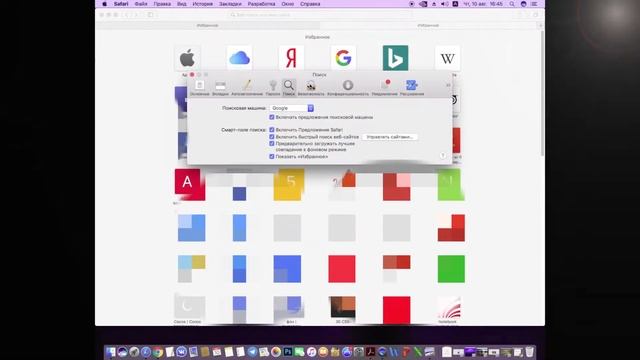The height and width of the screenshot is (360, 640).
Task: Open the volume icon in menu bar
Action: coord(444,4)
